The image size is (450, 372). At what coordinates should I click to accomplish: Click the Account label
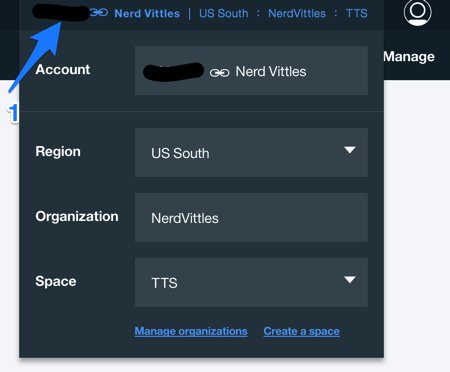[63, 70]
